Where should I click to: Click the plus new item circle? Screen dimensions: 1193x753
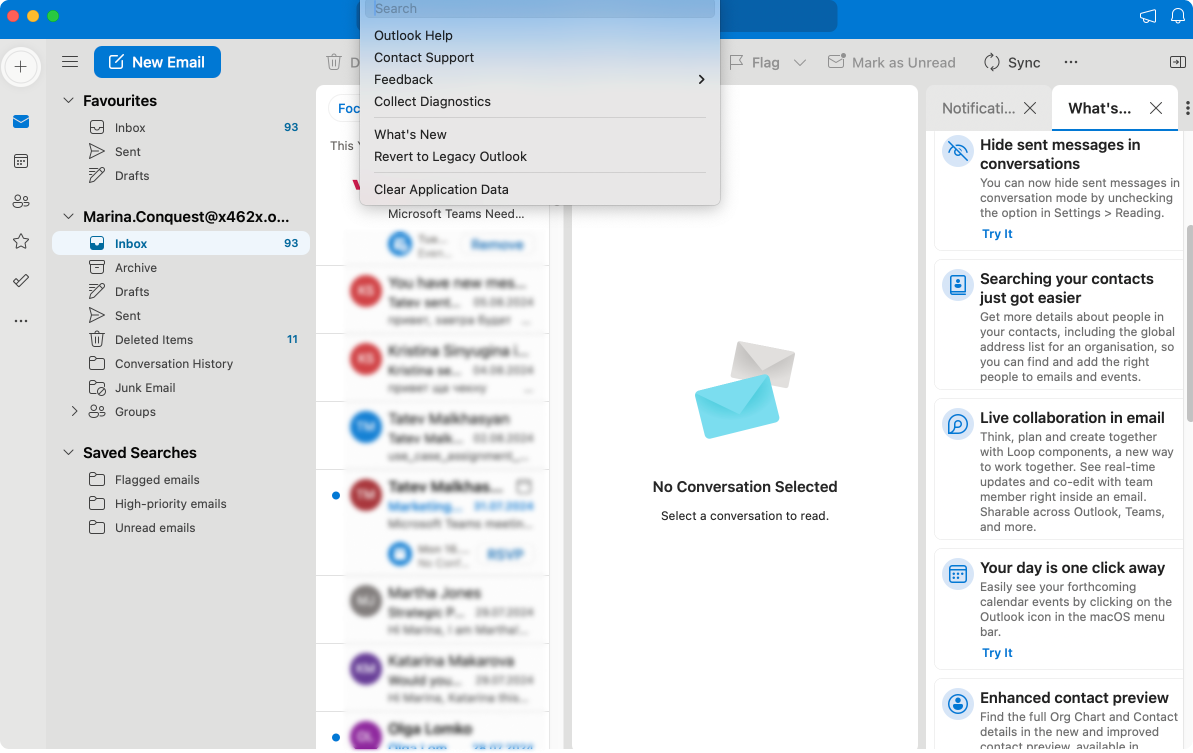pyautogui.click(x=21, y=67)
